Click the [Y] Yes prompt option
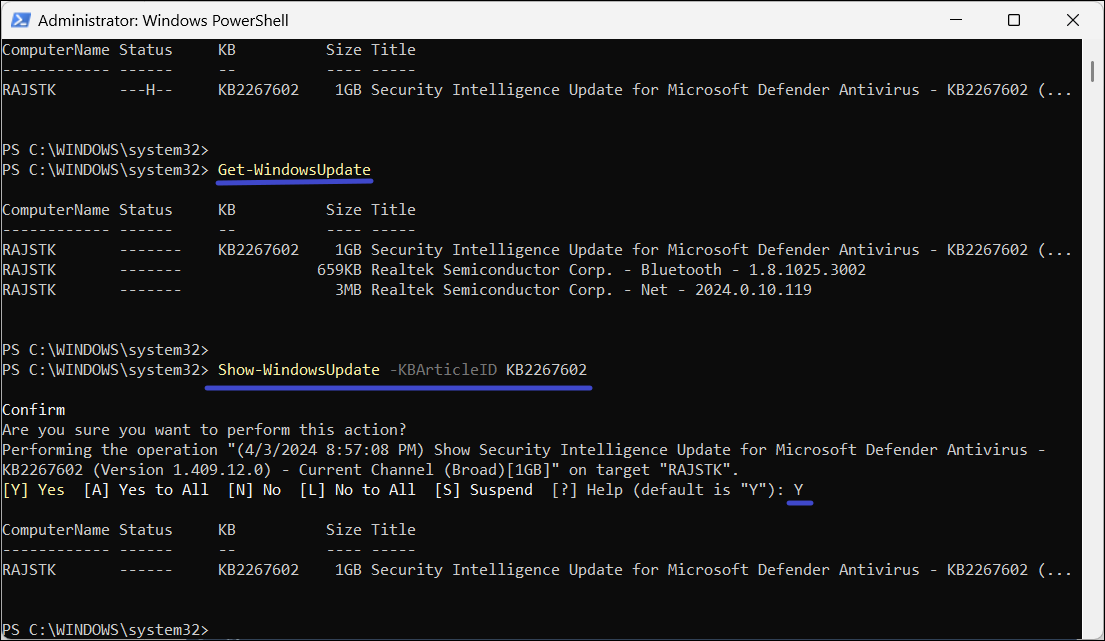 [x=33, y=490]
